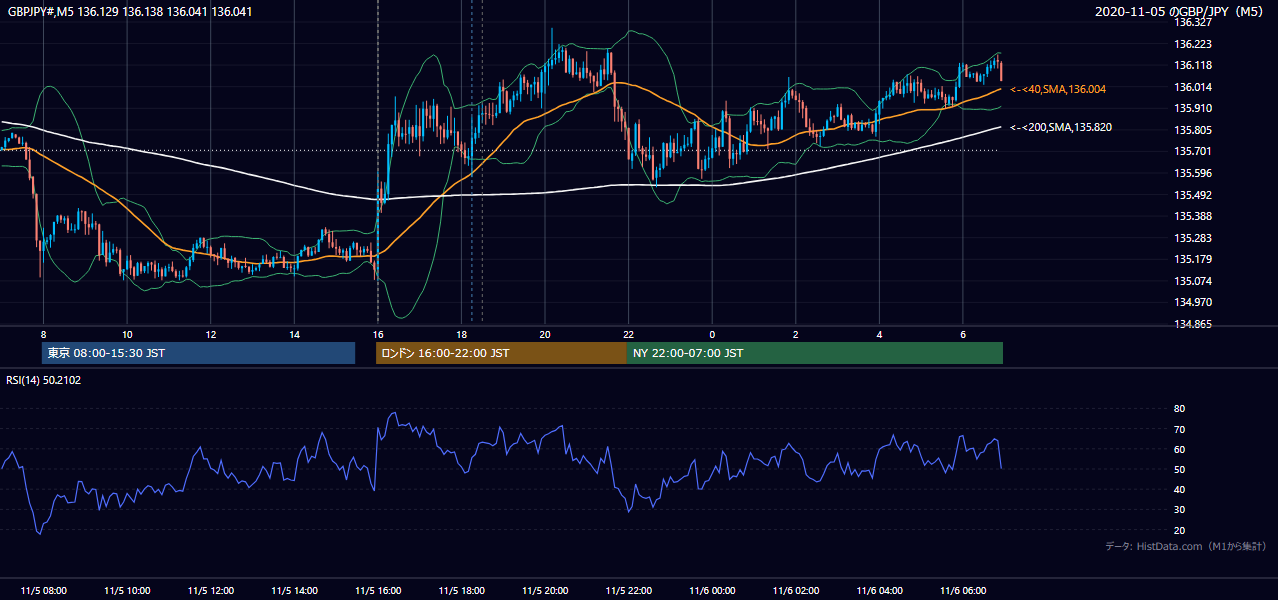Click the bottom date label 11/5 08:00
Screen dimensions: 1278x600
tap(43, 591)
